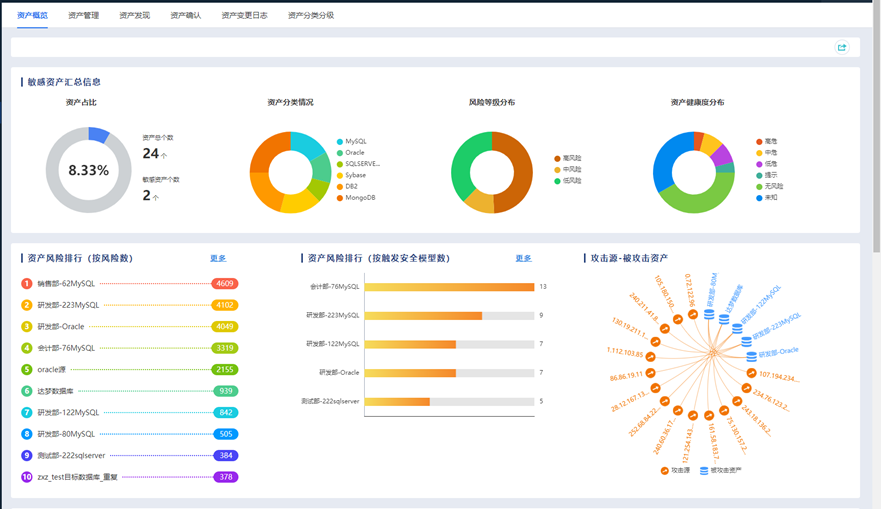
Task: Switch to the 资产管理 tab
Action: click(83, 15)
